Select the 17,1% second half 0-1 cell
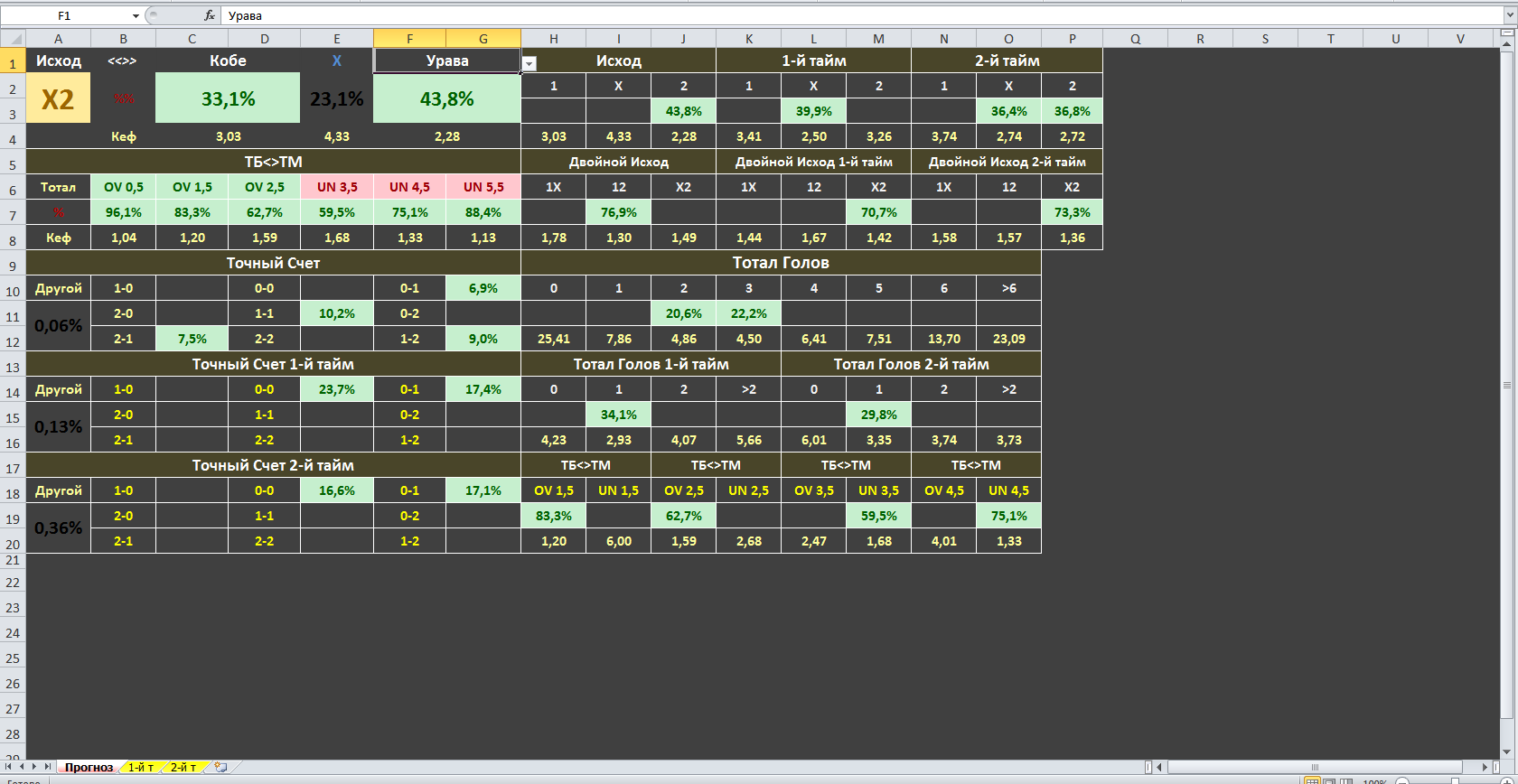 (x=483, y=490)
